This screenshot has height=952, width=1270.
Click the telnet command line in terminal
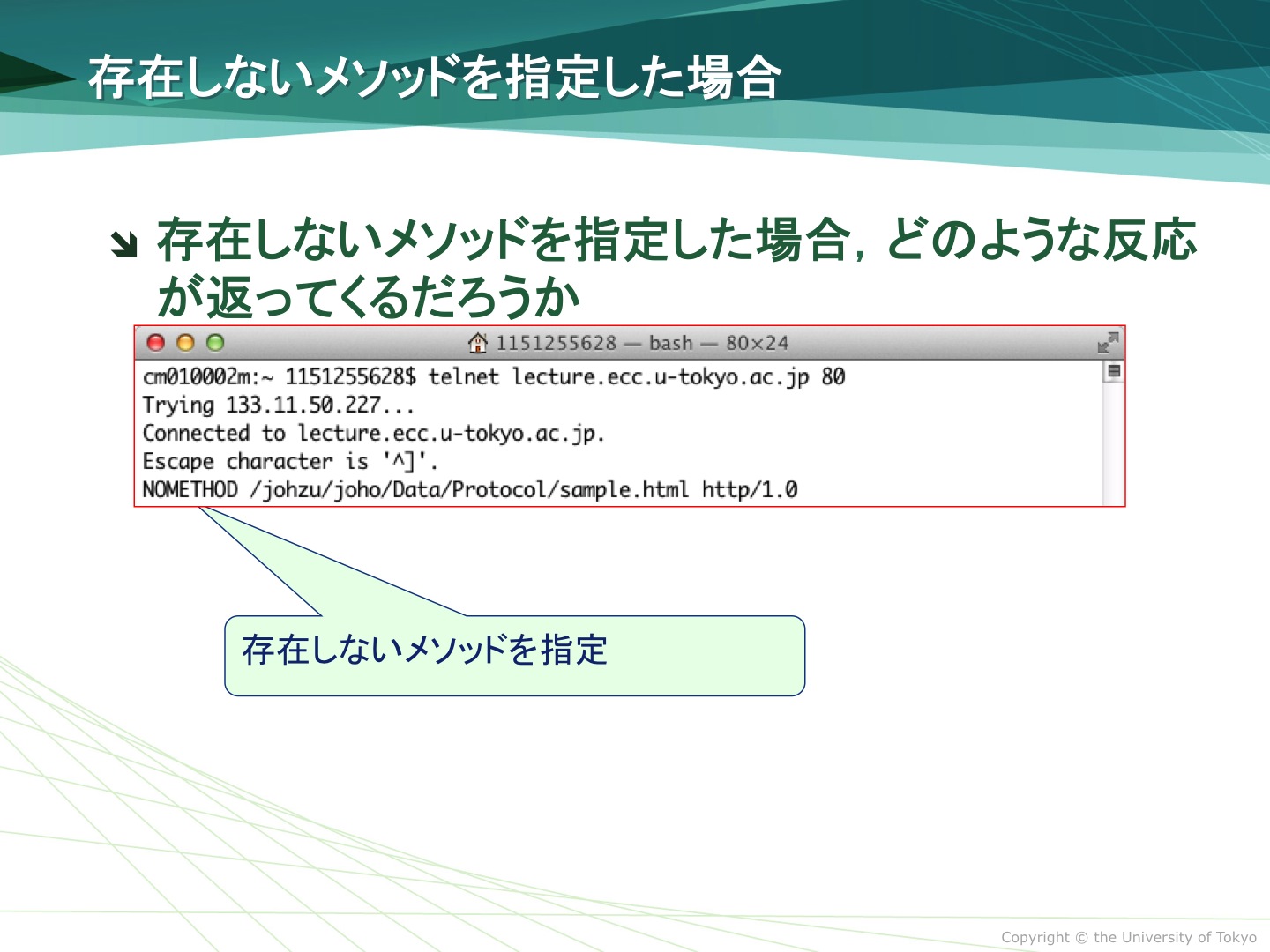pyautogui.click(x=494, y=377)
